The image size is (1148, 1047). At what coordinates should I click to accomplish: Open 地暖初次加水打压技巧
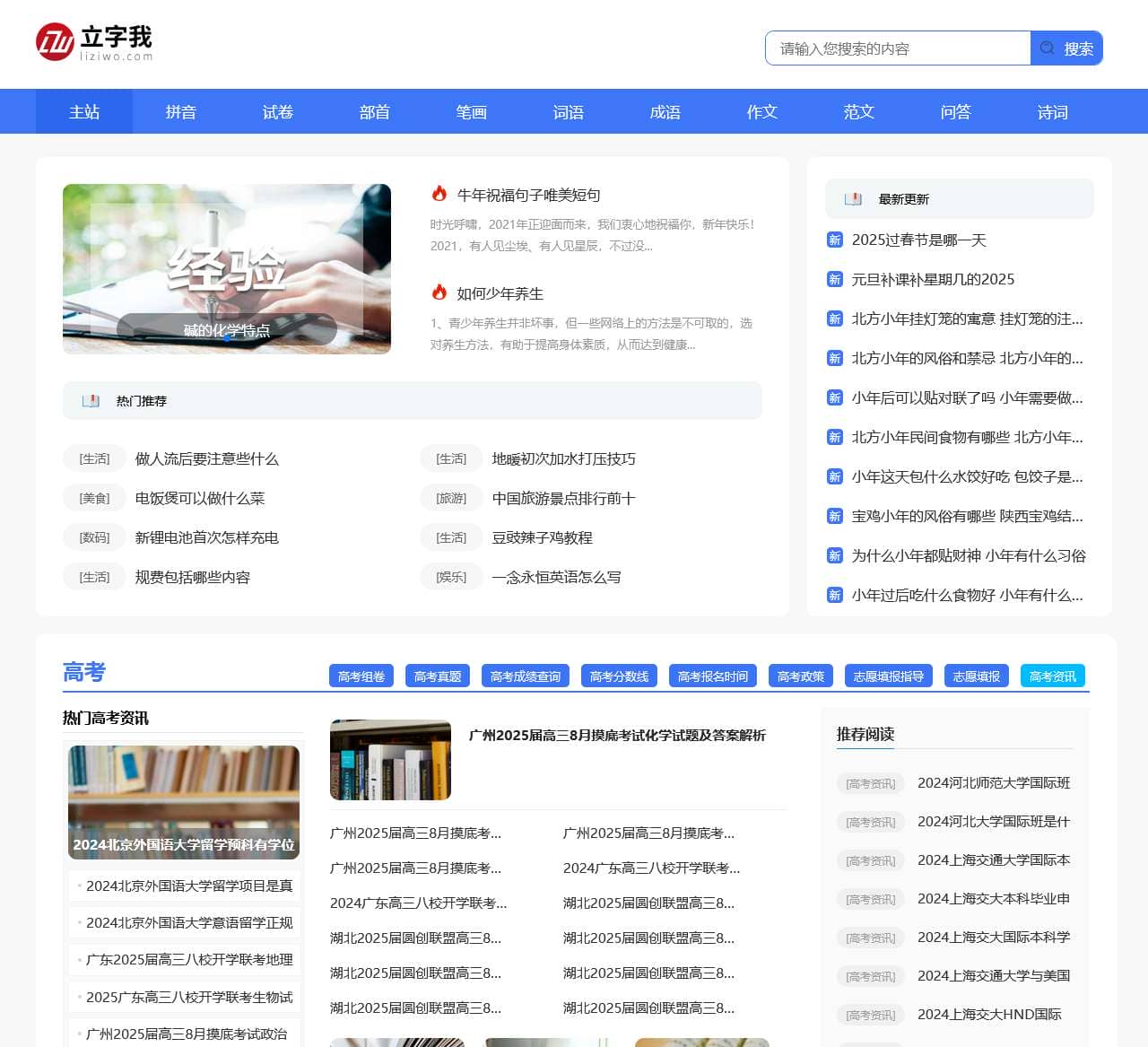pyautogui.click(x=564, y=458)
